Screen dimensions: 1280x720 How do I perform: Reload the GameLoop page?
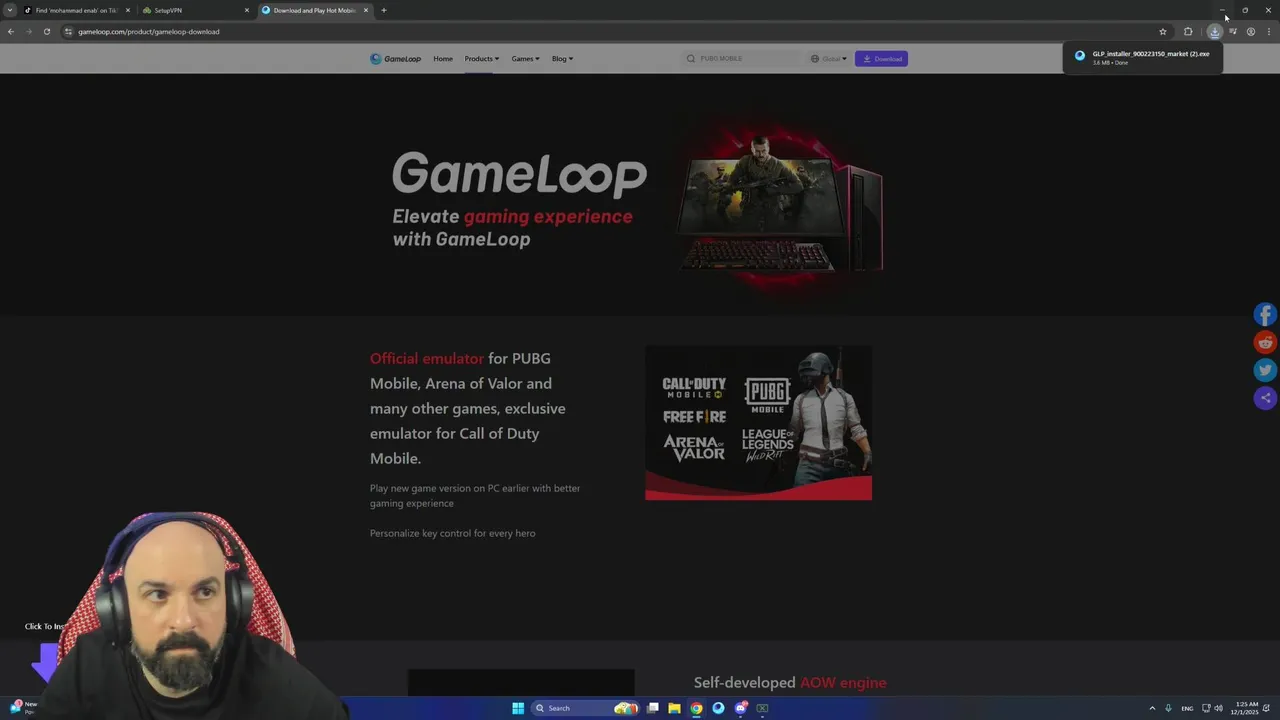[x=46, y=31]
